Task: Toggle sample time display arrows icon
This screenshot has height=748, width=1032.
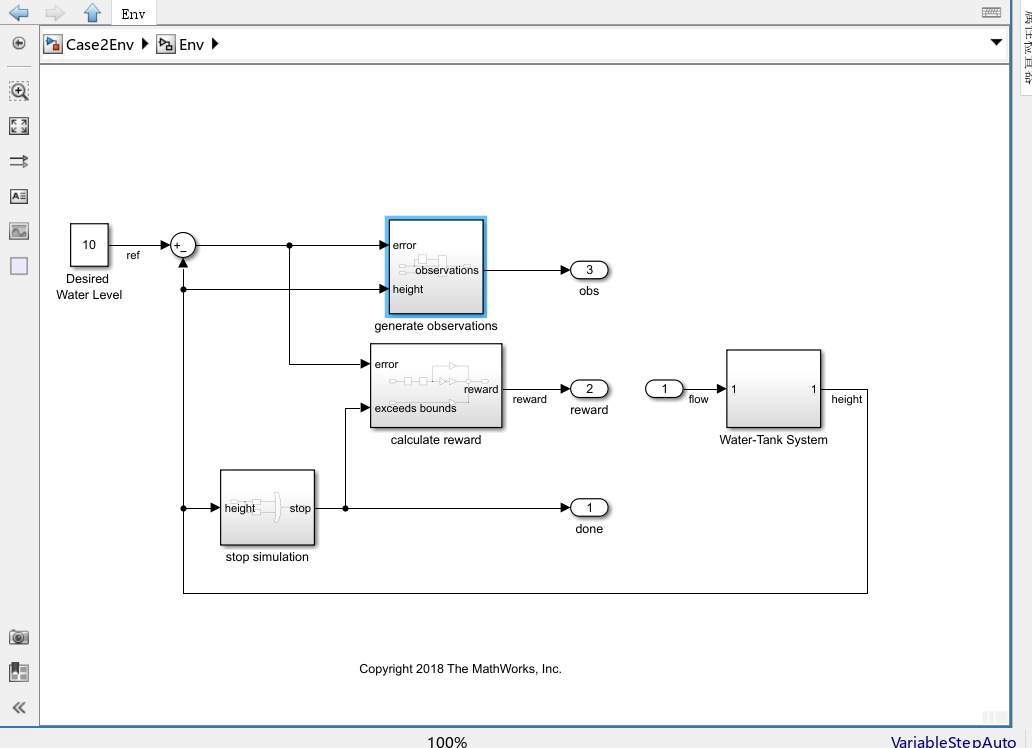Action: (19, 161)
